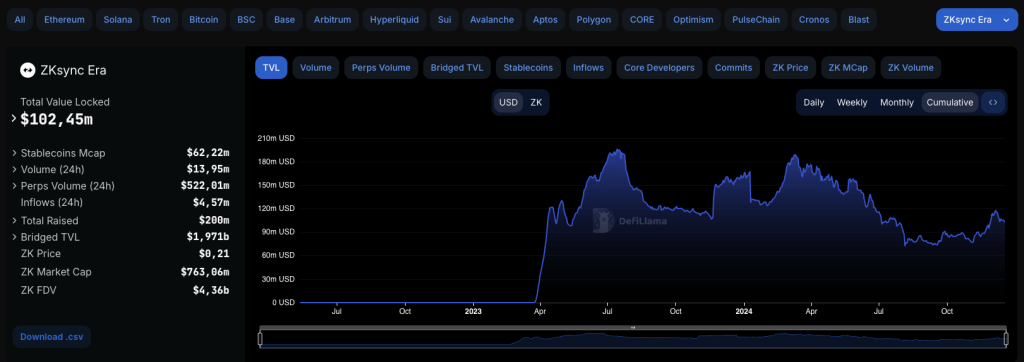Click the ZKsync Era logo icon
1024x362 pixels.
pyautogui.click(x=27, y=71)
